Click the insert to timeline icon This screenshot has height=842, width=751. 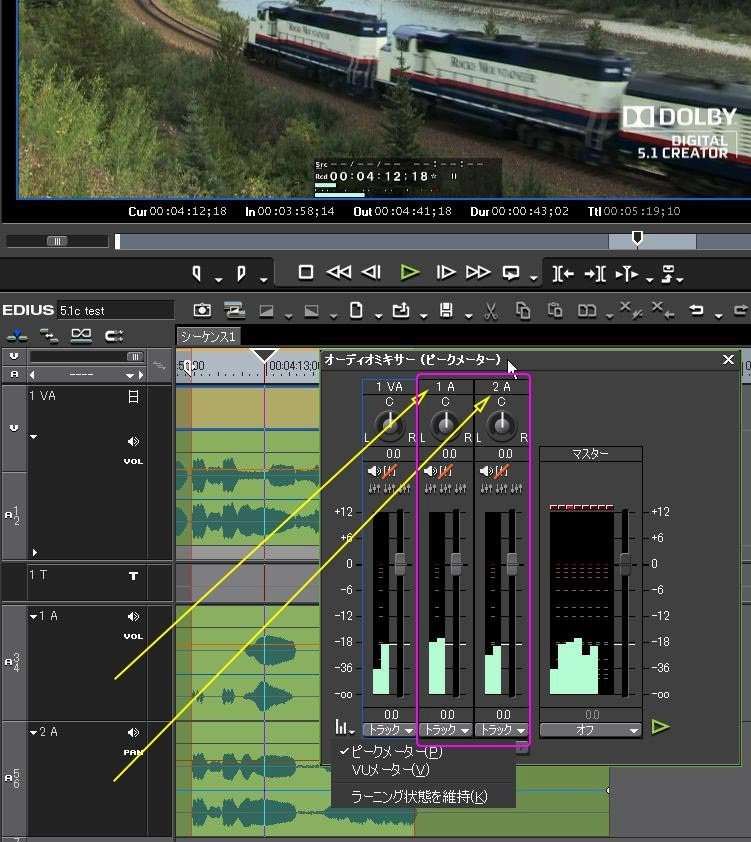pyautogui.click(x=563, y=274)
